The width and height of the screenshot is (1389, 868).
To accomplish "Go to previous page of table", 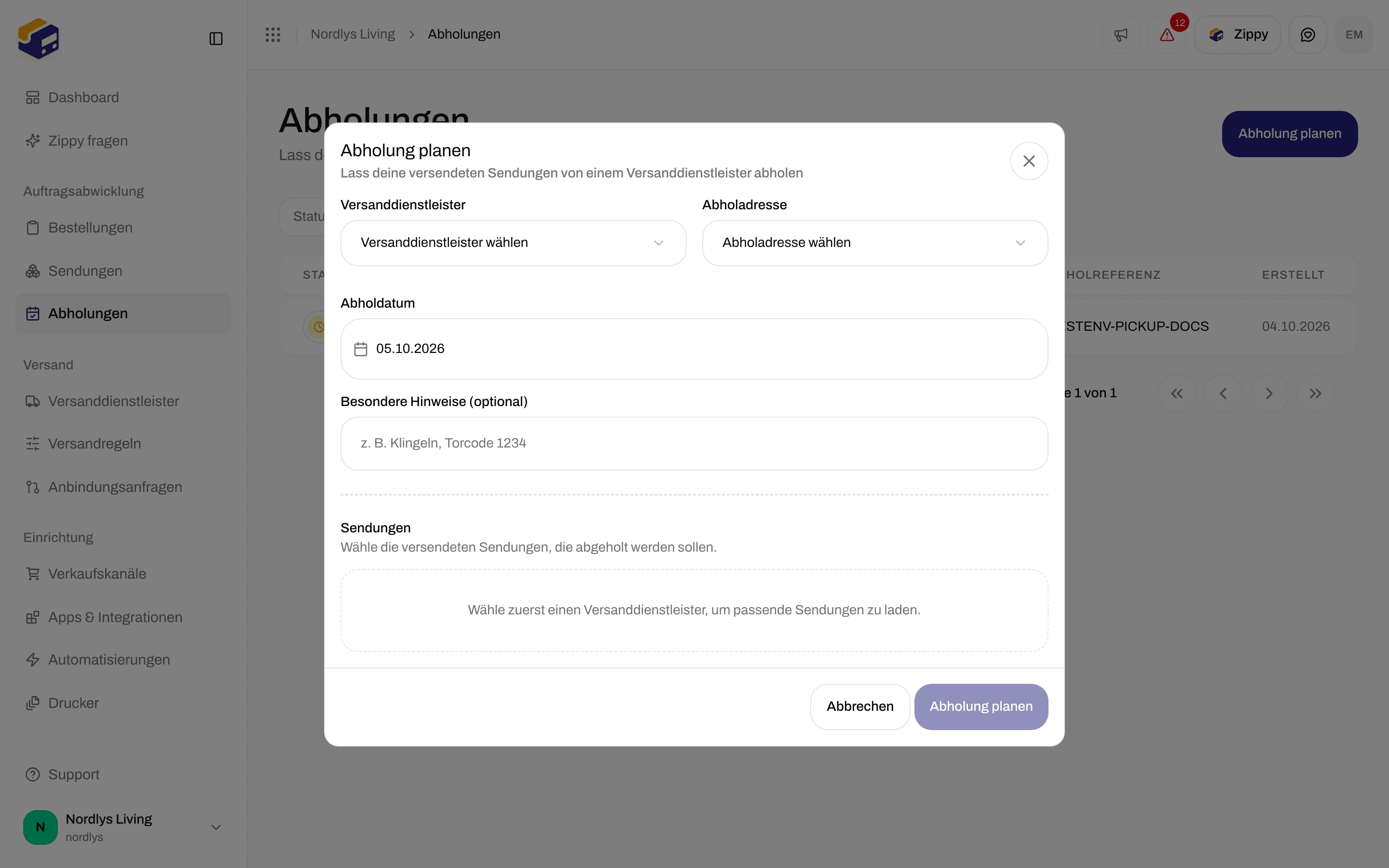I will [1223, 393].
